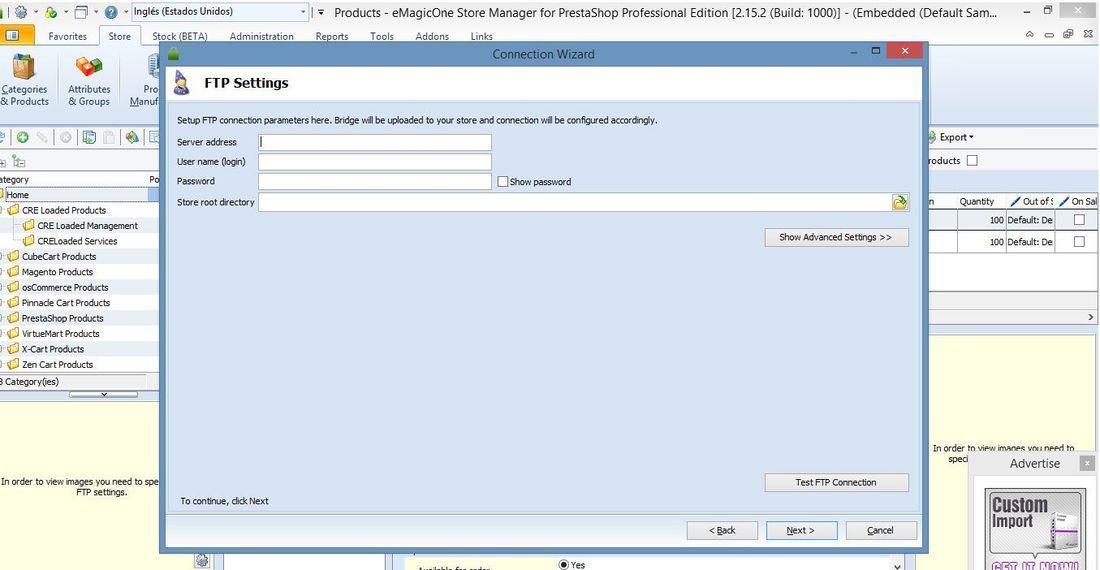The height and width of the screenshot is (570, 1100).
Task: Click the green check connection icon in title bar
Action: (x=51, y=12)
